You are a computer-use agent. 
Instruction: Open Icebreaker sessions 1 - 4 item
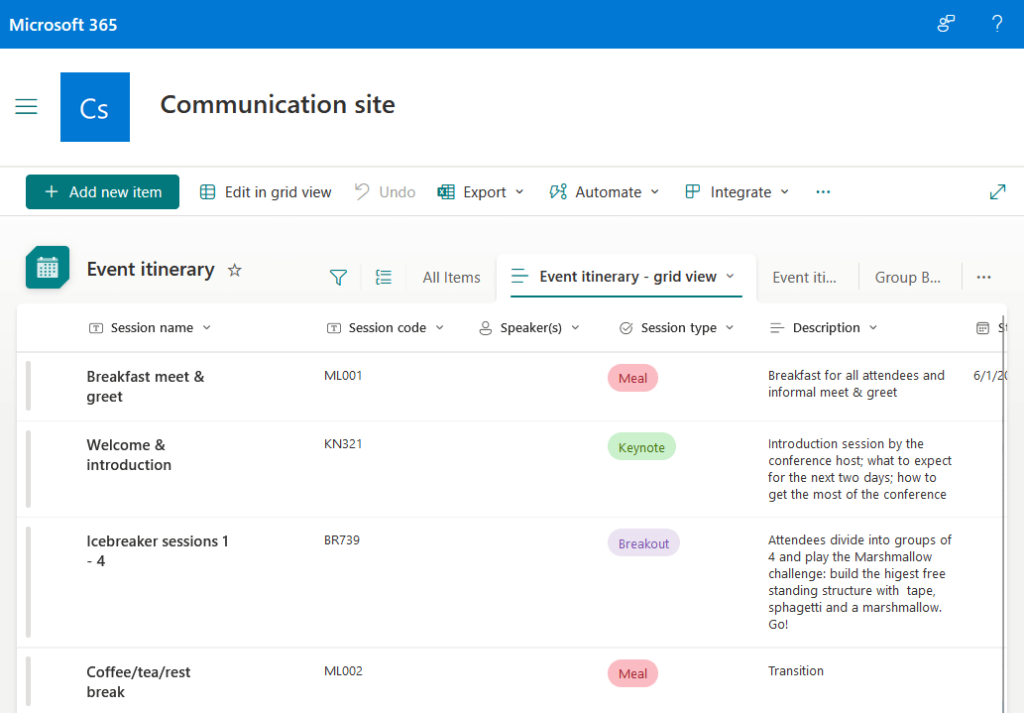(157, 551)
